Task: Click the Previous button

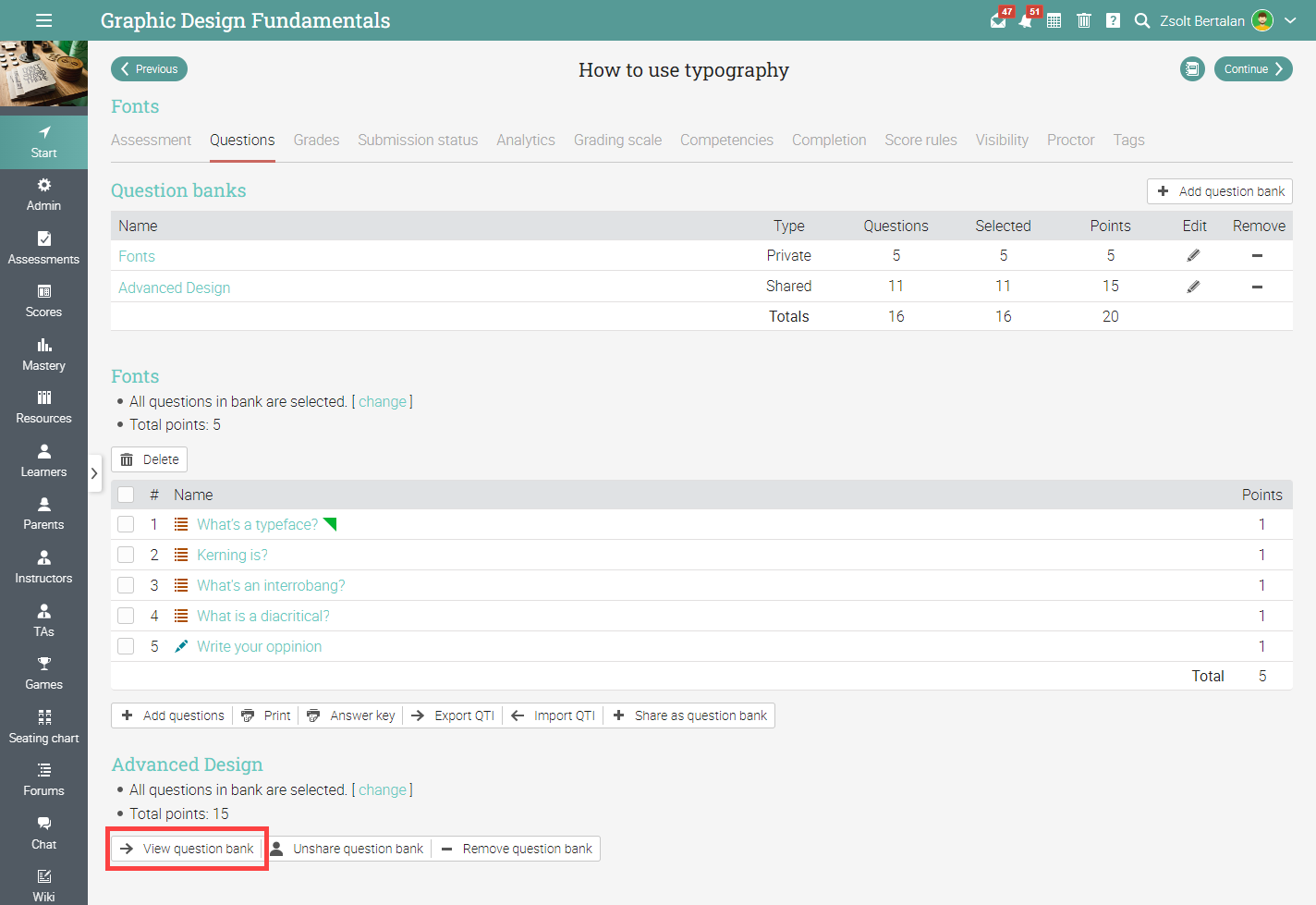Action: [x=150, y=69]
